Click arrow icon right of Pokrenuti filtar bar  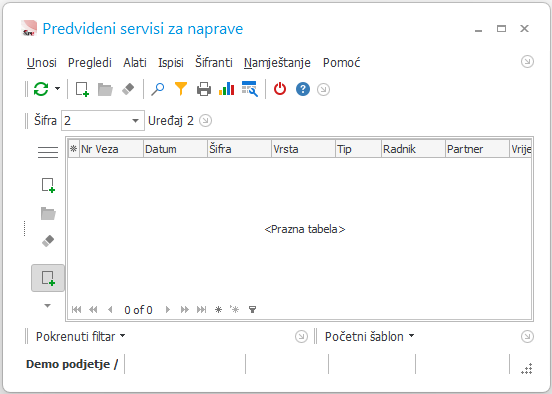point(301,336)
